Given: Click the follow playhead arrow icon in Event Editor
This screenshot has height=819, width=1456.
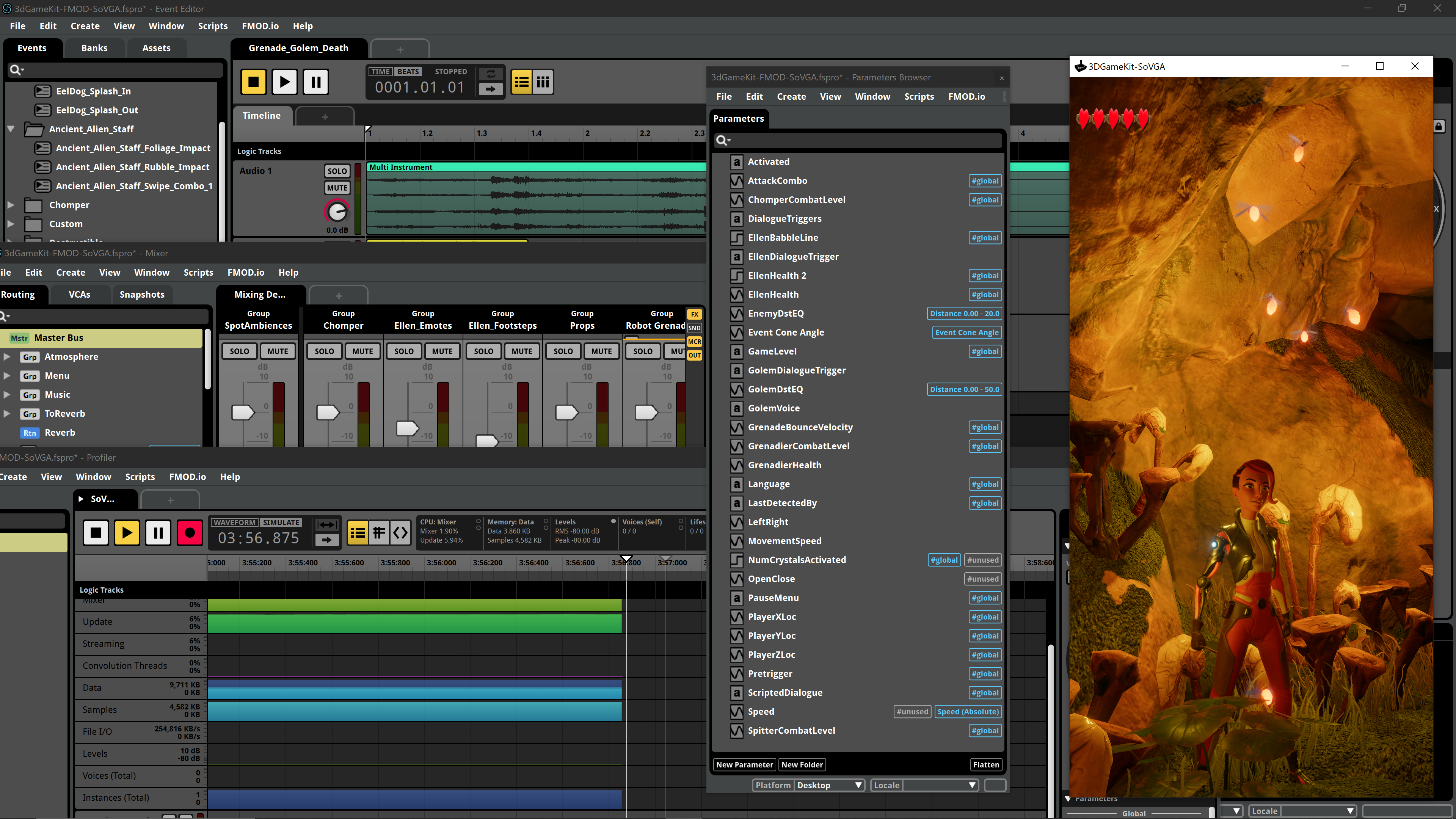Looking at the screenshot, I should (x=491, y=89).
